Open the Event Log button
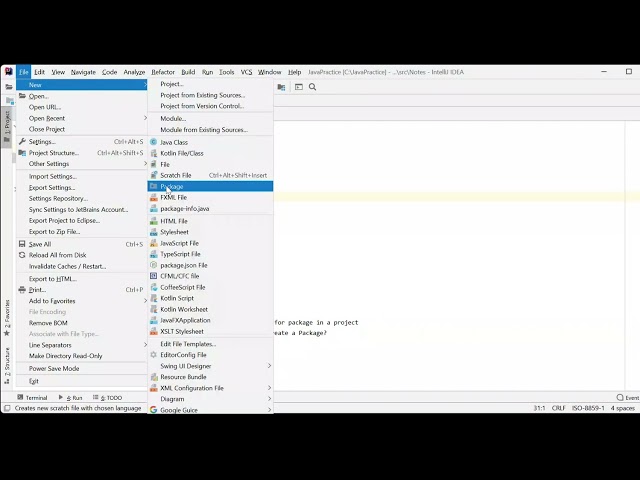 (x=628, y=398)
